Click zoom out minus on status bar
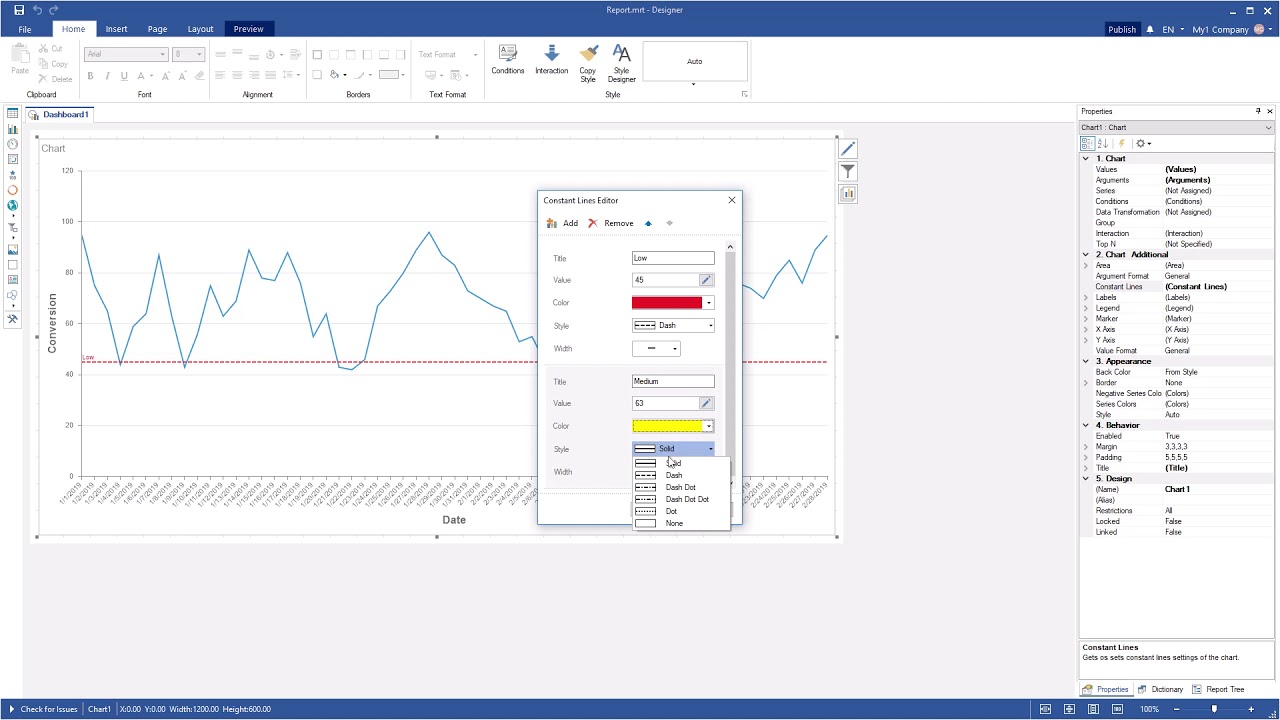 point(1178,709)
